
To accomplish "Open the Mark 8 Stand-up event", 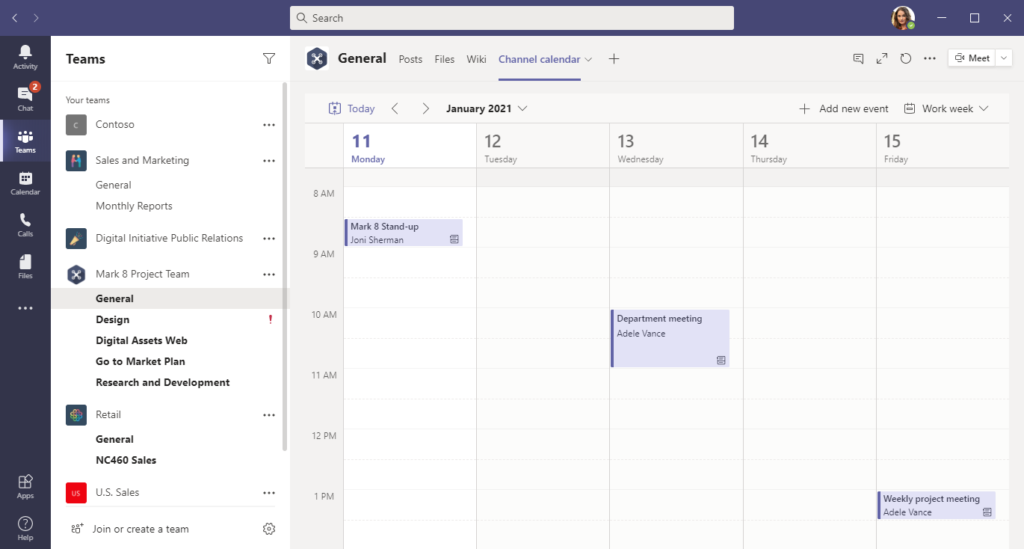I will pos(404,232).
